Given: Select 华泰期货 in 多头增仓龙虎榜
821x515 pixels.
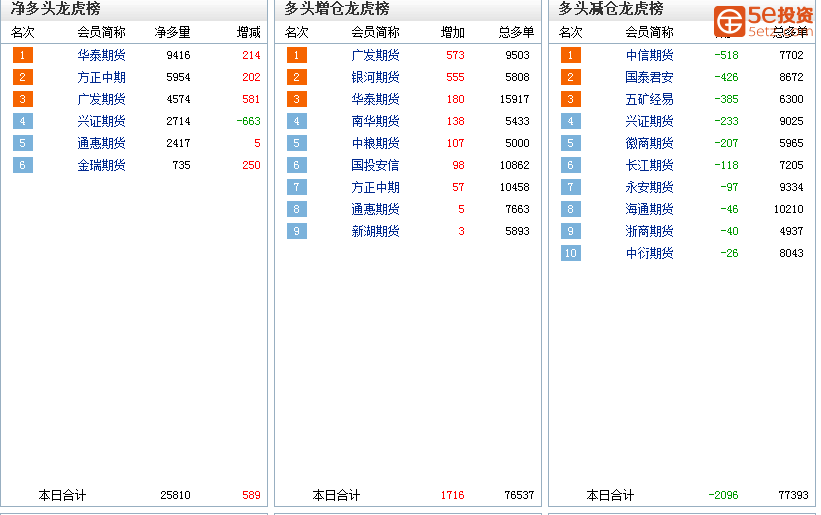Looking at the screenshot, I should (x=375, y=99).
